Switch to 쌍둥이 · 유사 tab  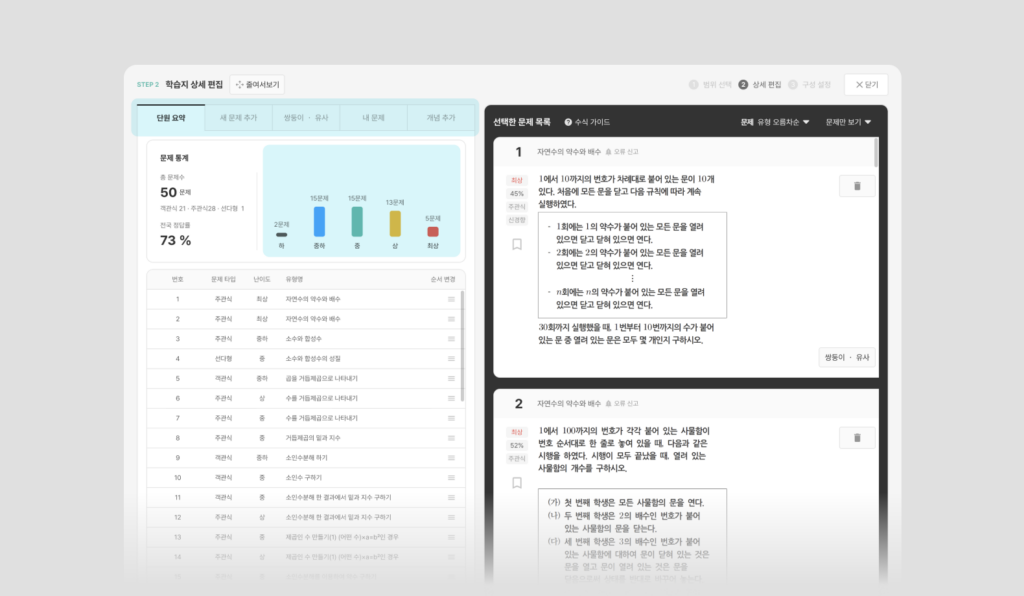click(x=306, y=118)
